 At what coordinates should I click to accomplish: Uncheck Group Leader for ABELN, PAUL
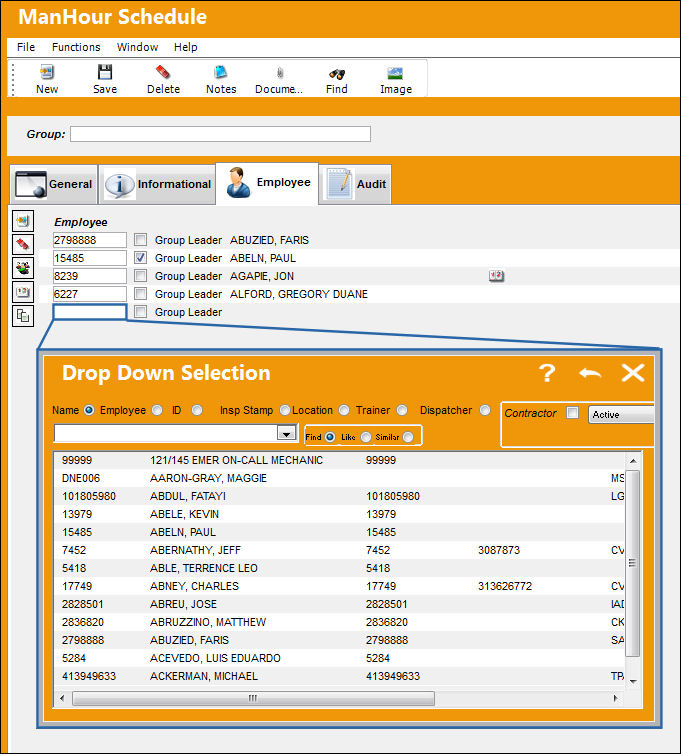(x=140, y=258)
